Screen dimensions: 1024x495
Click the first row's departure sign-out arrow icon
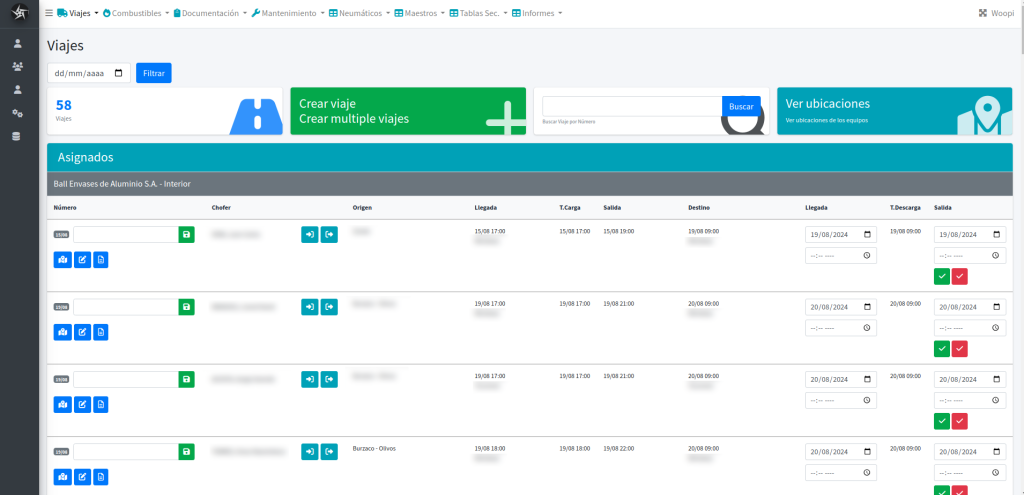point(329,234)
